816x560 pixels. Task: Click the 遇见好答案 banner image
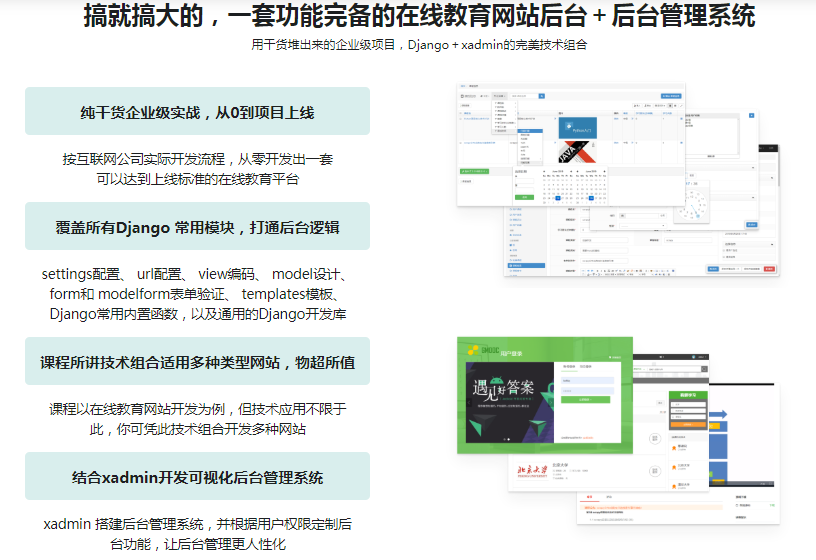click(x=509, y=402)
